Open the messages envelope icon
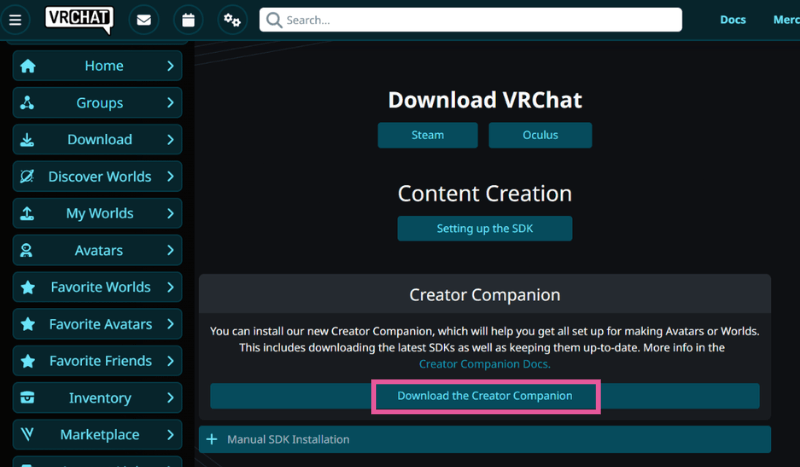Viewport: 800px width, 467px height. 144,20
